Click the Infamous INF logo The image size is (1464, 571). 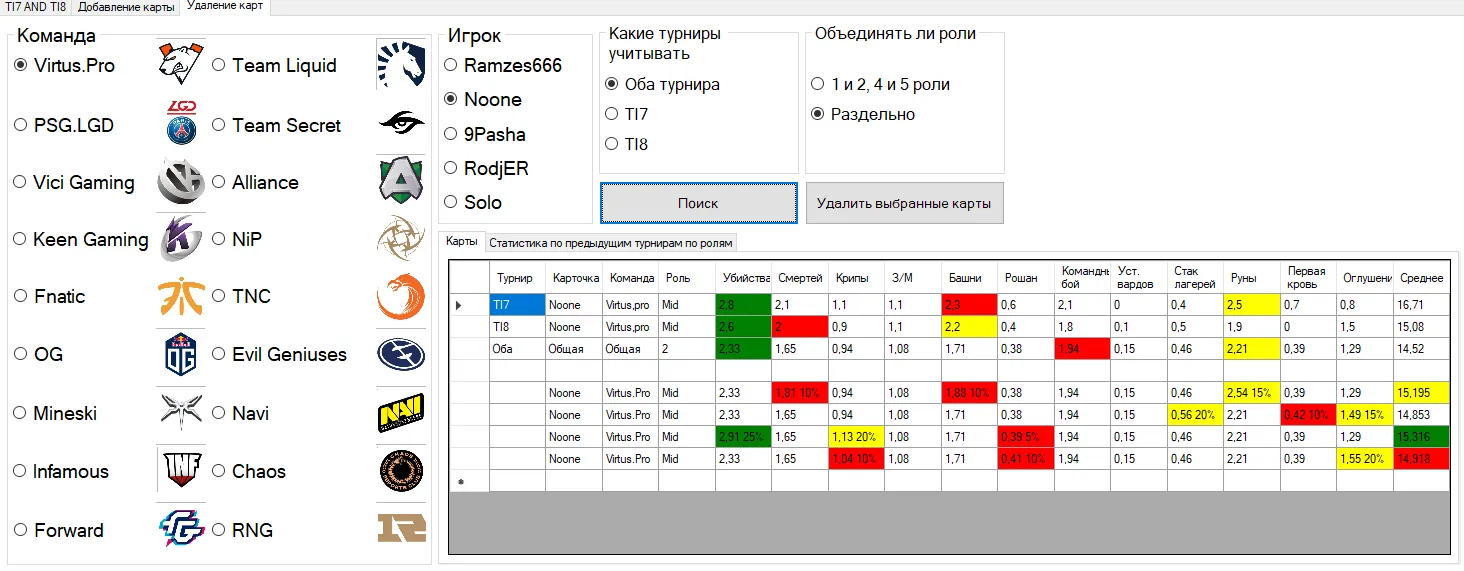pos(181,470)
